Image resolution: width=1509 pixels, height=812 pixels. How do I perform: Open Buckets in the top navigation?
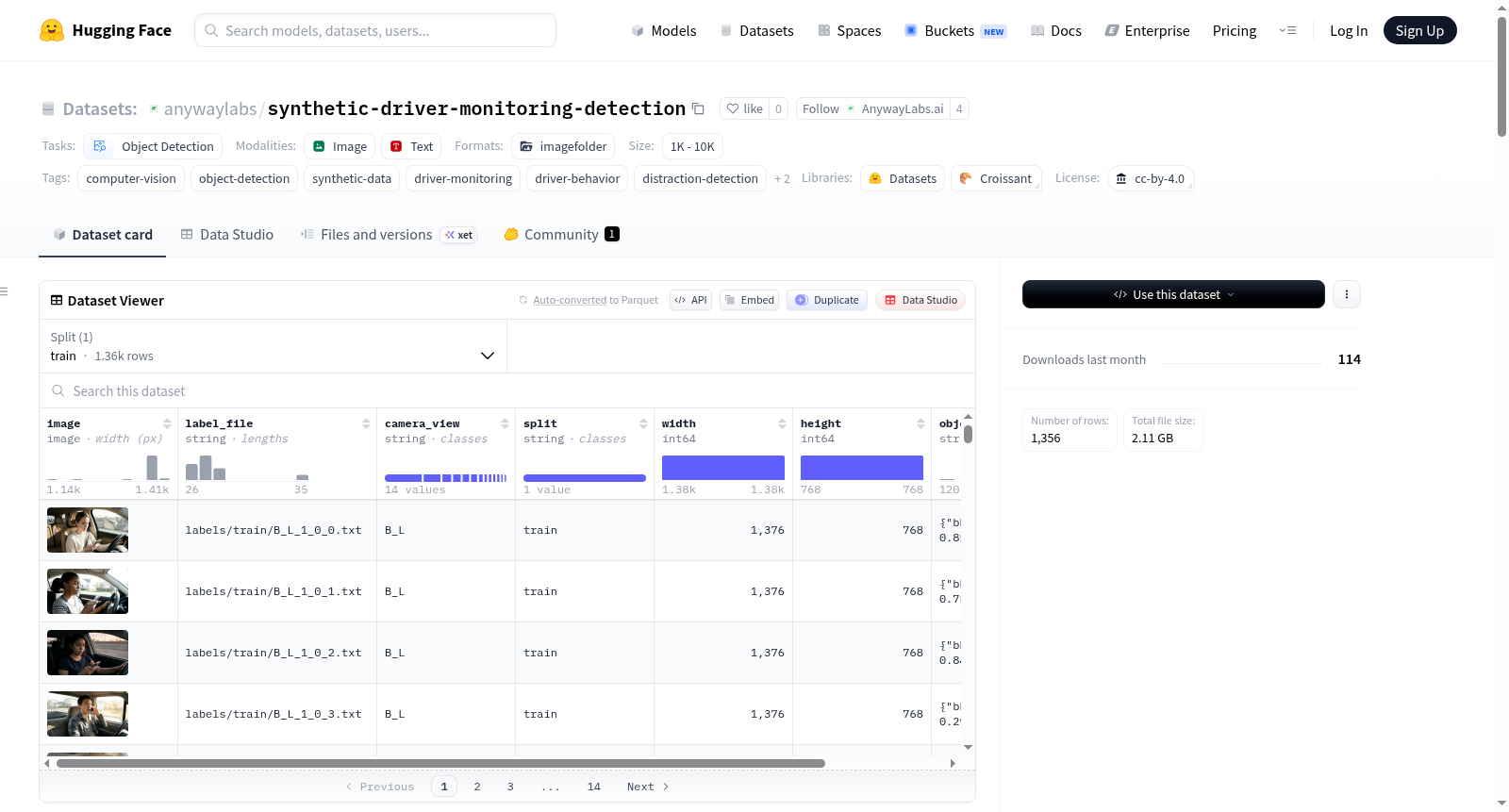(x=955, y=30)
